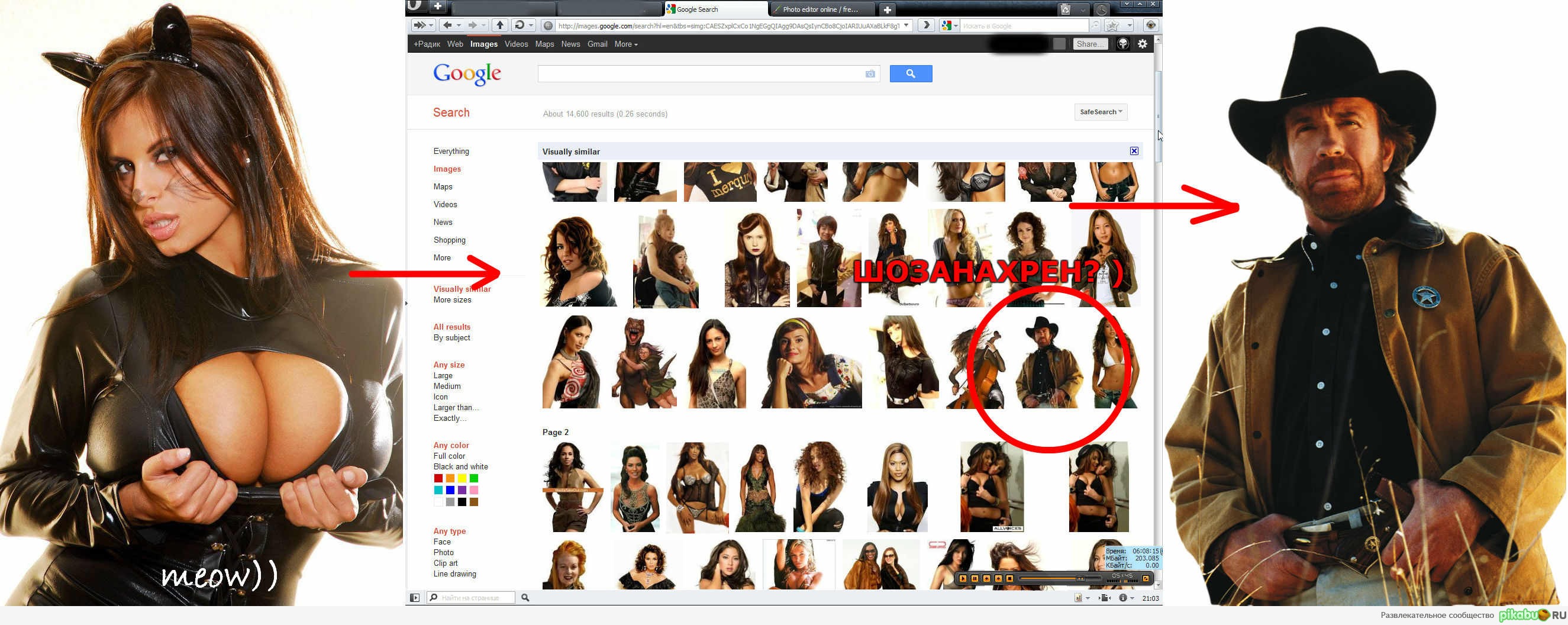Viewport: 1568px width, 625px height.
Task: Go up one directory level arrow
Action: pos(500,25)
